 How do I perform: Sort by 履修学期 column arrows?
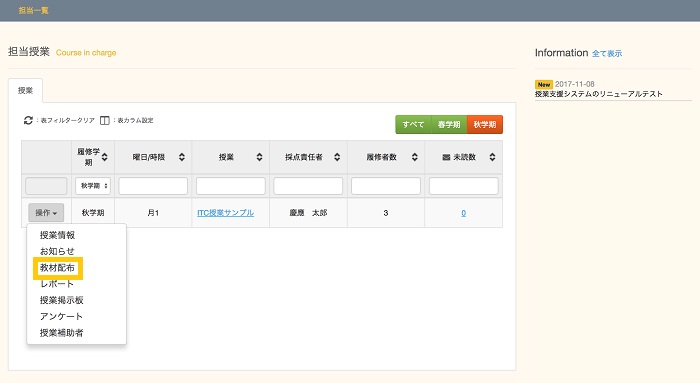[104, 157]
